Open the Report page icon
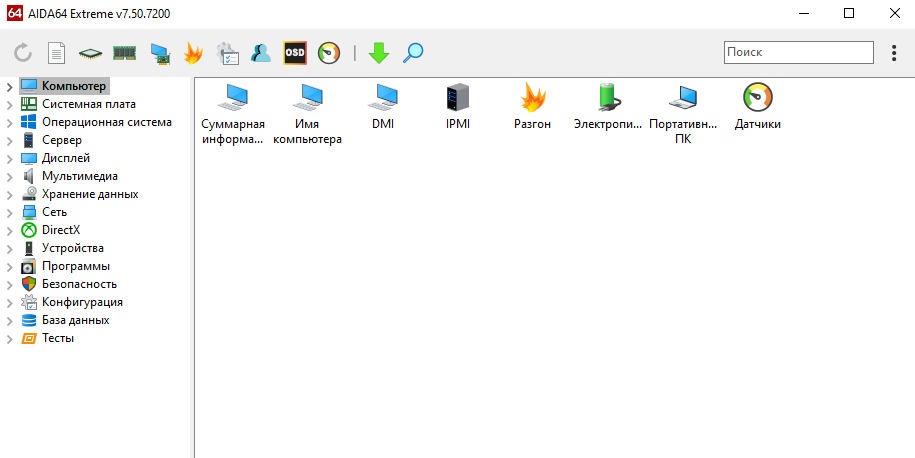 click(x=57, y=53)
